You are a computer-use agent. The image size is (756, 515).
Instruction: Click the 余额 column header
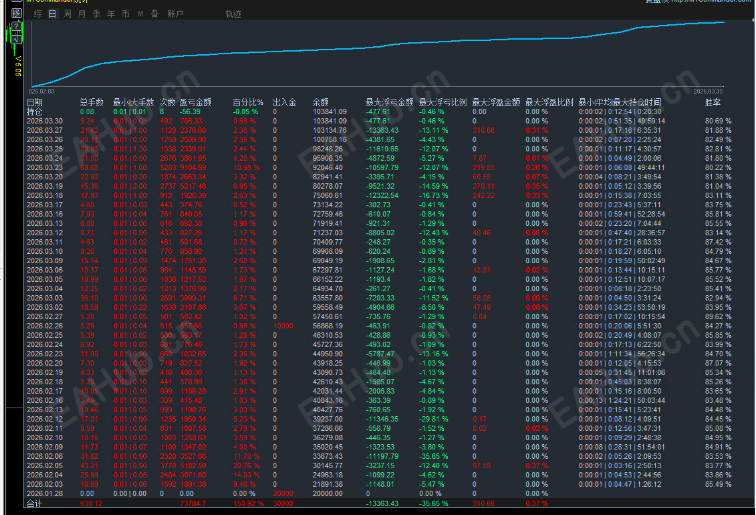pyautogui.click(x=321, y=102)
